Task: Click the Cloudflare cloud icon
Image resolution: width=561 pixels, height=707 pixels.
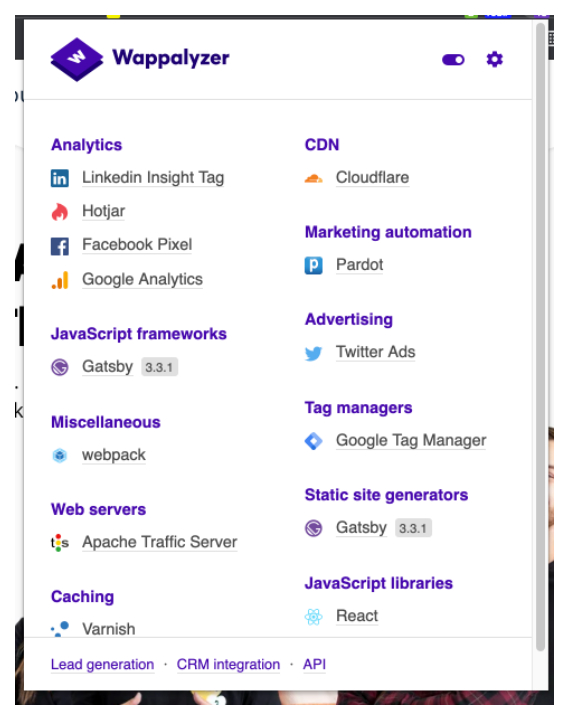Action: [x=313, y=179]
